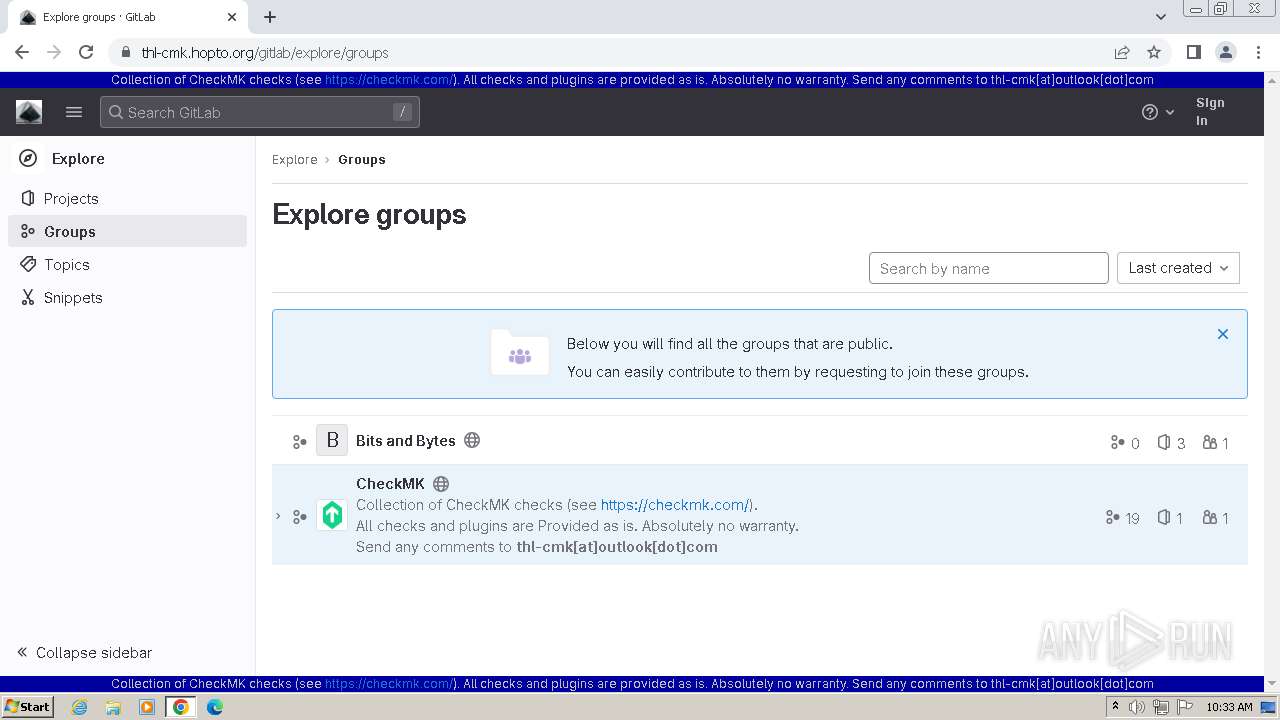The width and height of the screenshot is (1280, 720).
Task: Click the Projects sidebar icon
Action: click(28, 198)
